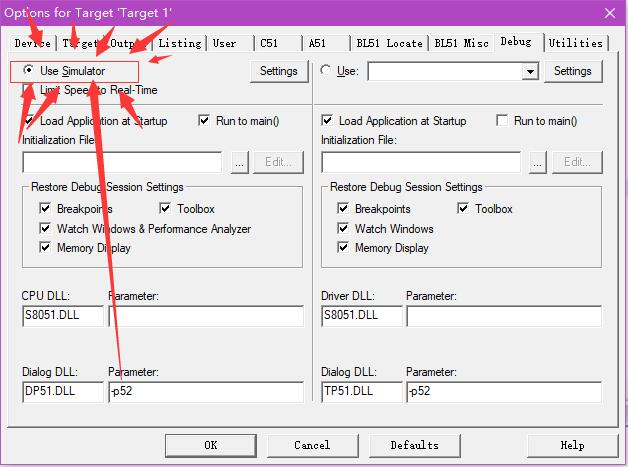The width and height of the screenshot is (628, 467).
Task: Confirm with the OK button
Action: tap(211, 445)
